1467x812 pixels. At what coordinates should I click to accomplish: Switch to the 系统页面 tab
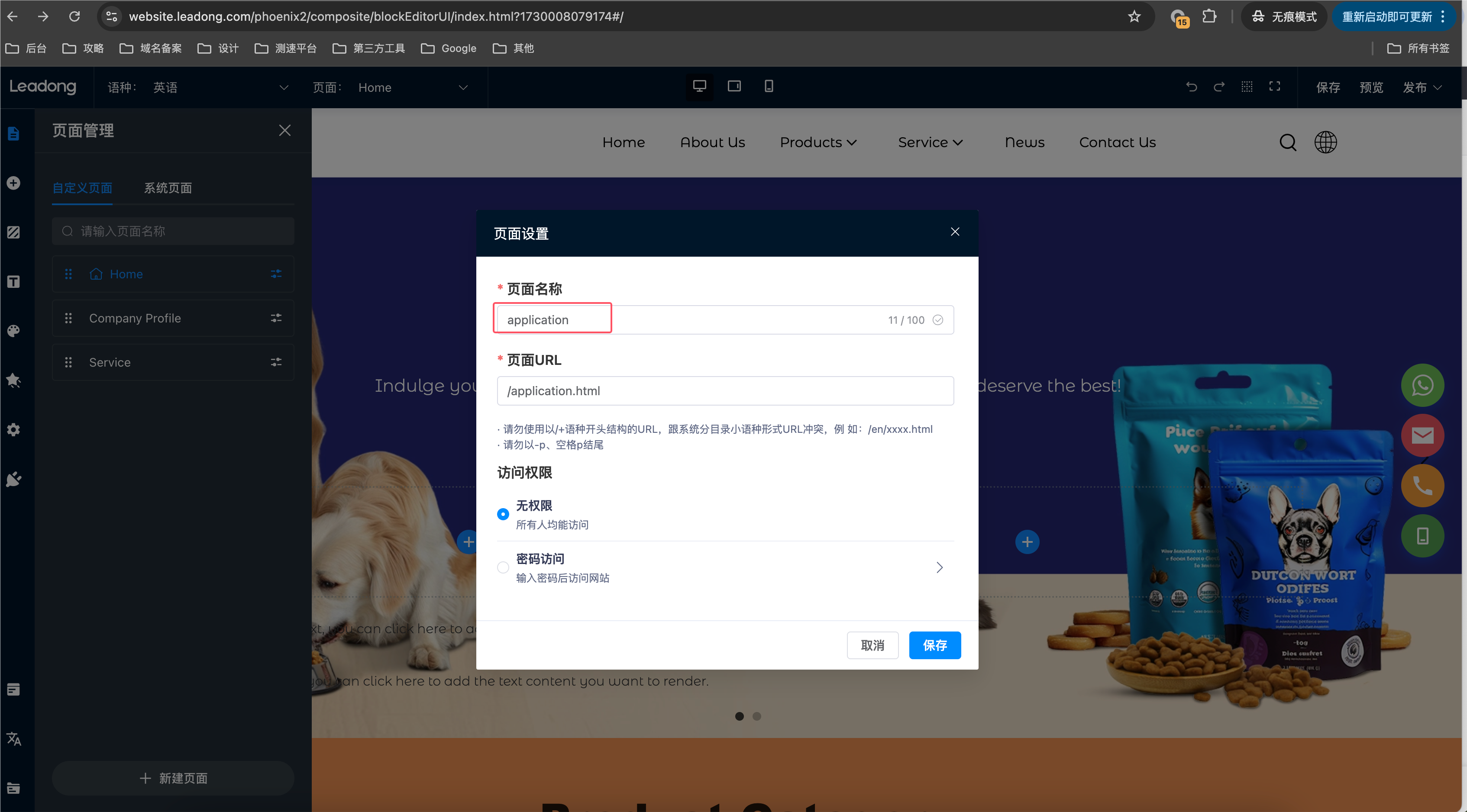(168, 188)
